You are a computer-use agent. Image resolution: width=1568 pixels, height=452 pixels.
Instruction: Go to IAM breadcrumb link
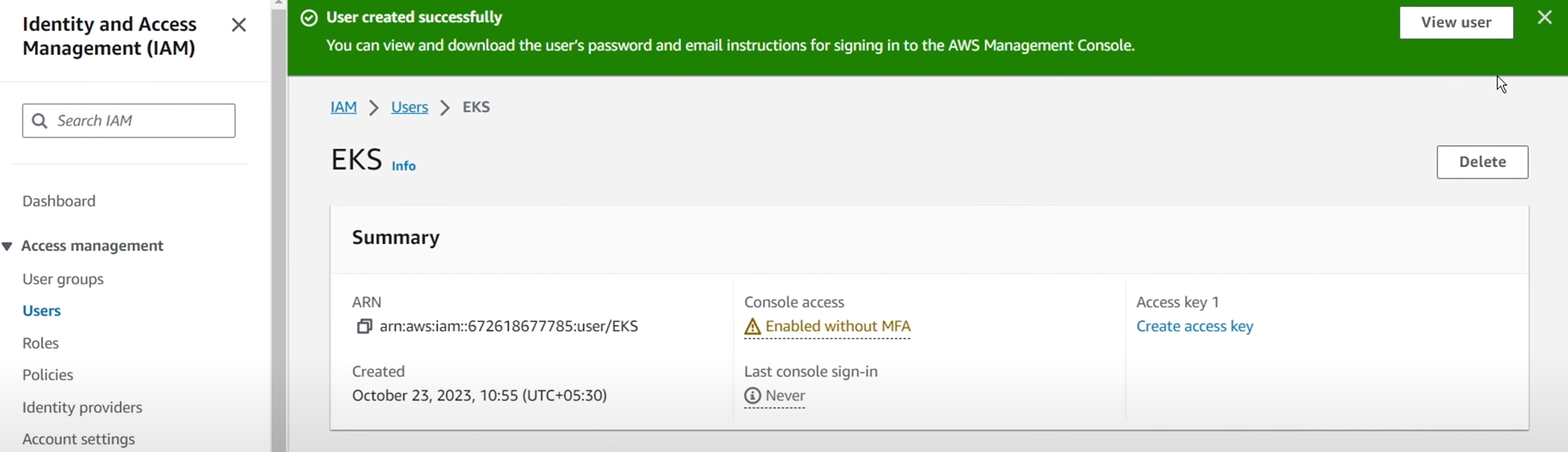[343, 107]
